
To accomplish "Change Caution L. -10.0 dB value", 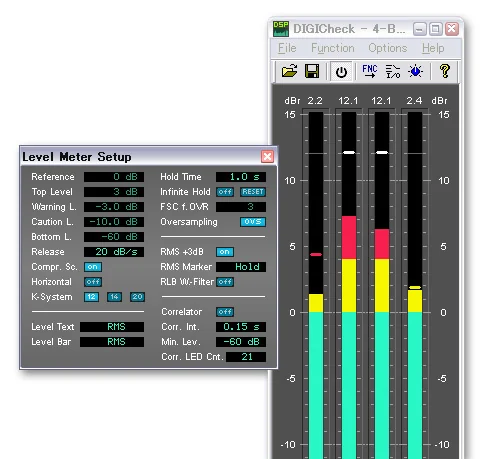I will pyautogui.click(x=114, y=222).
